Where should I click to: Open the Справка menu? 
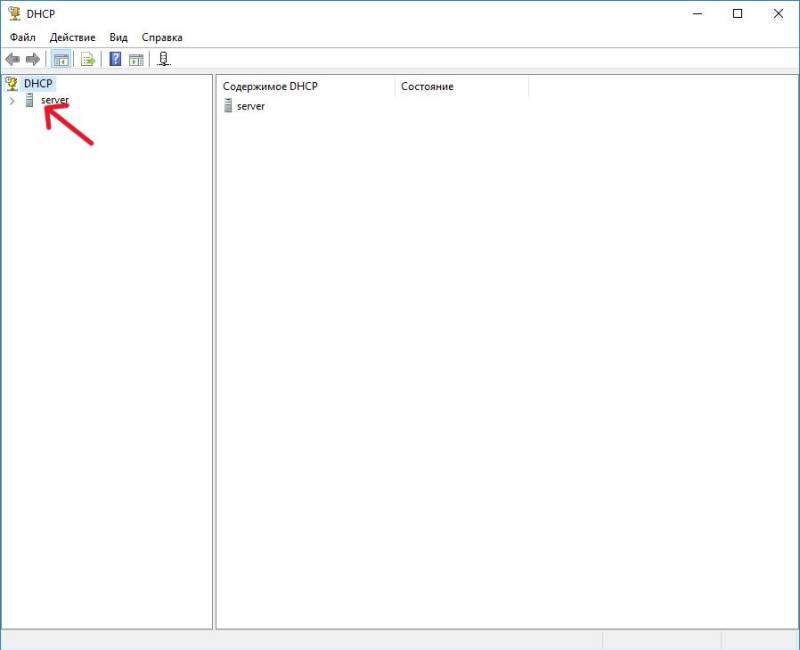pos(162,37)
